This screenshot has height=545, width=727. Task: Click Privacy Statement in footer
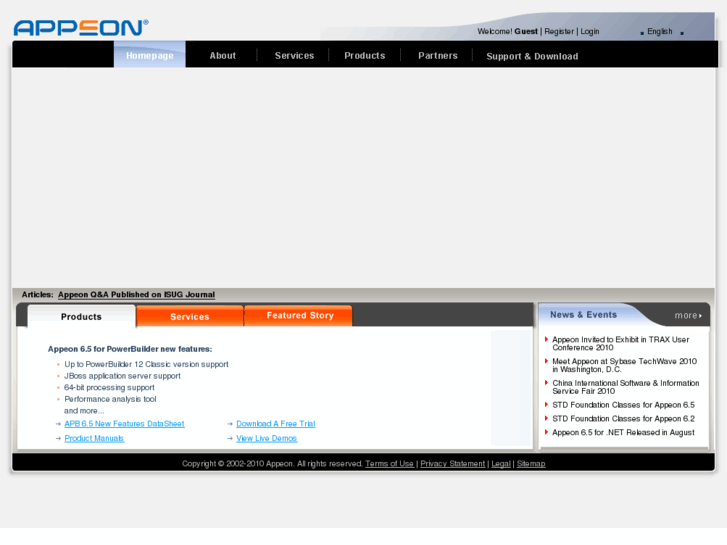(453, 463)
